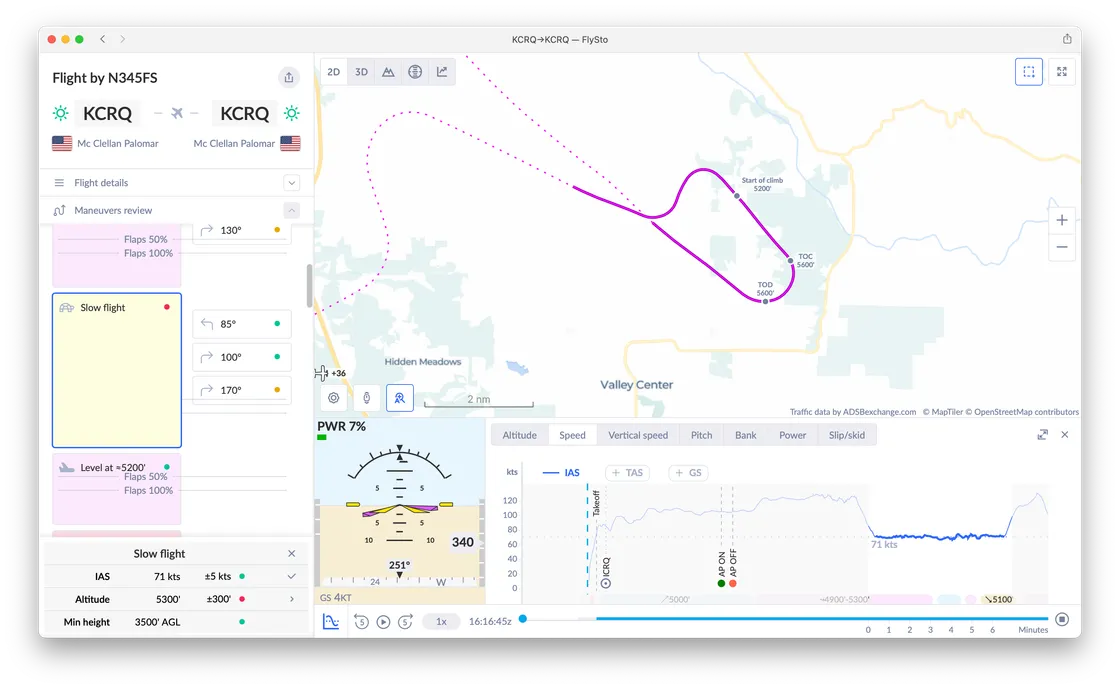The width and height of the screenshot is (1120, 689).
Task: Select the 100° right turn entry
Action: [x=241, y=357]
